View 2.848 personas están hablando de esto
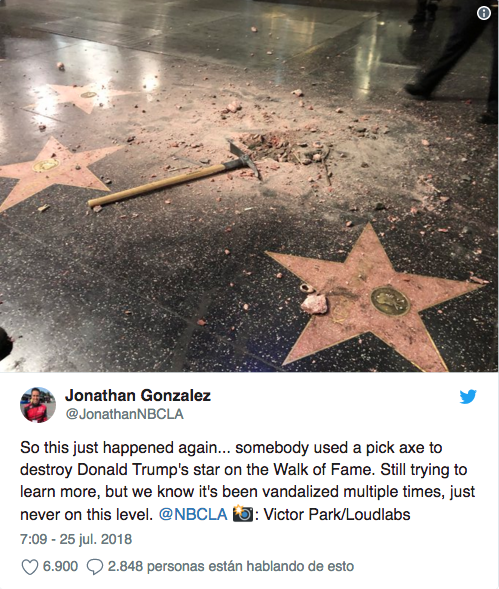The width and height of the screenshot is (499, 589). [231, 566]
